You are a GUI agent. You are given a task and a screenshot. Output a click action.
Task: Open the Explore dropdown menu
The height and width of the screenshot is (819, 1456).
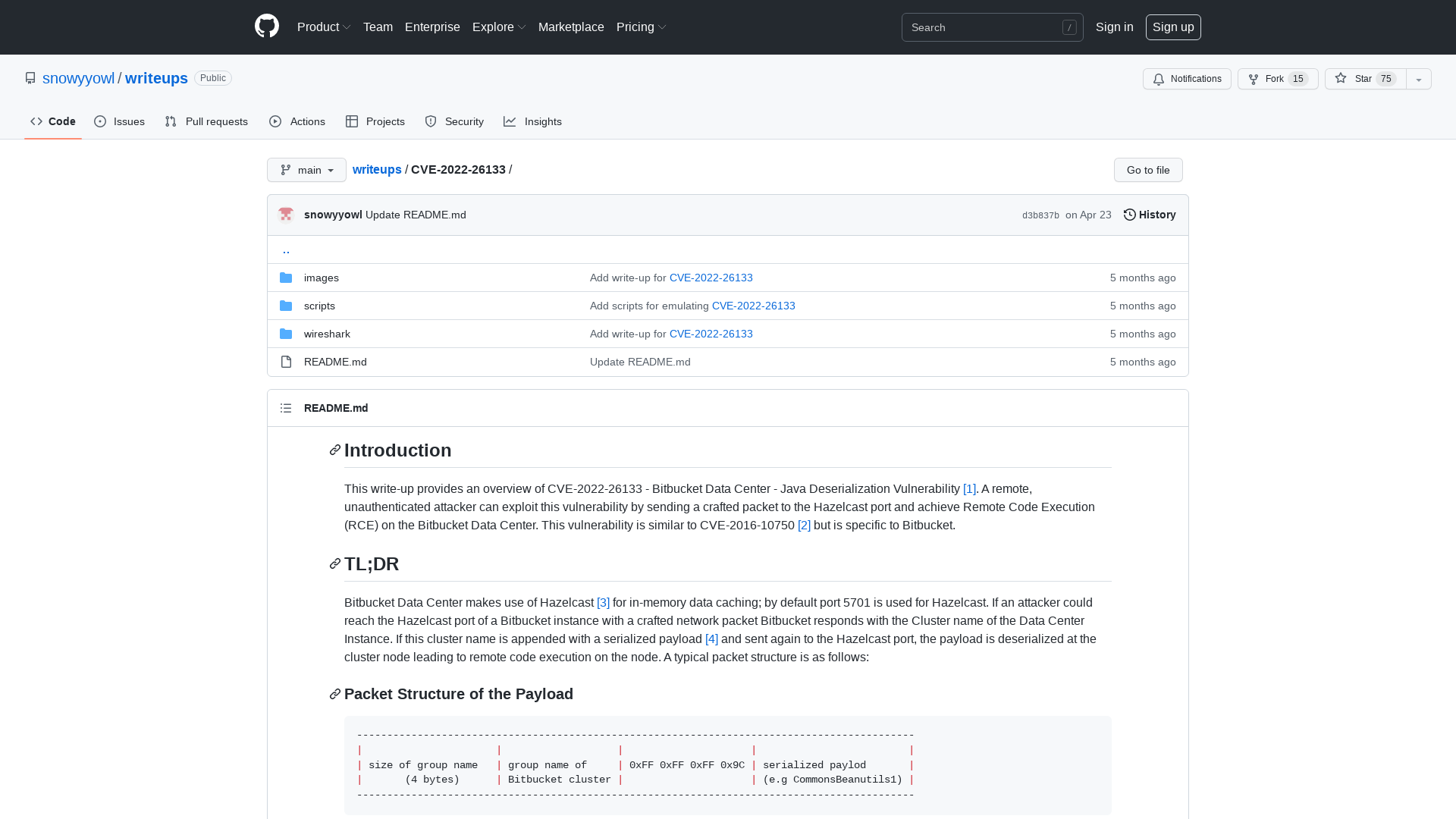coord(499,27)
